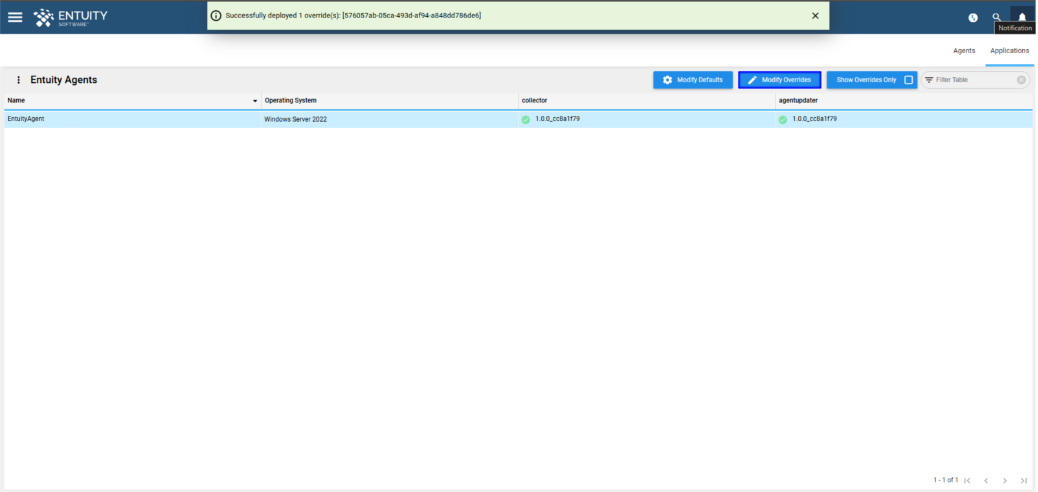Click the Entuity Software logo
Viewport: 1038px width, 492px height.
70,17
